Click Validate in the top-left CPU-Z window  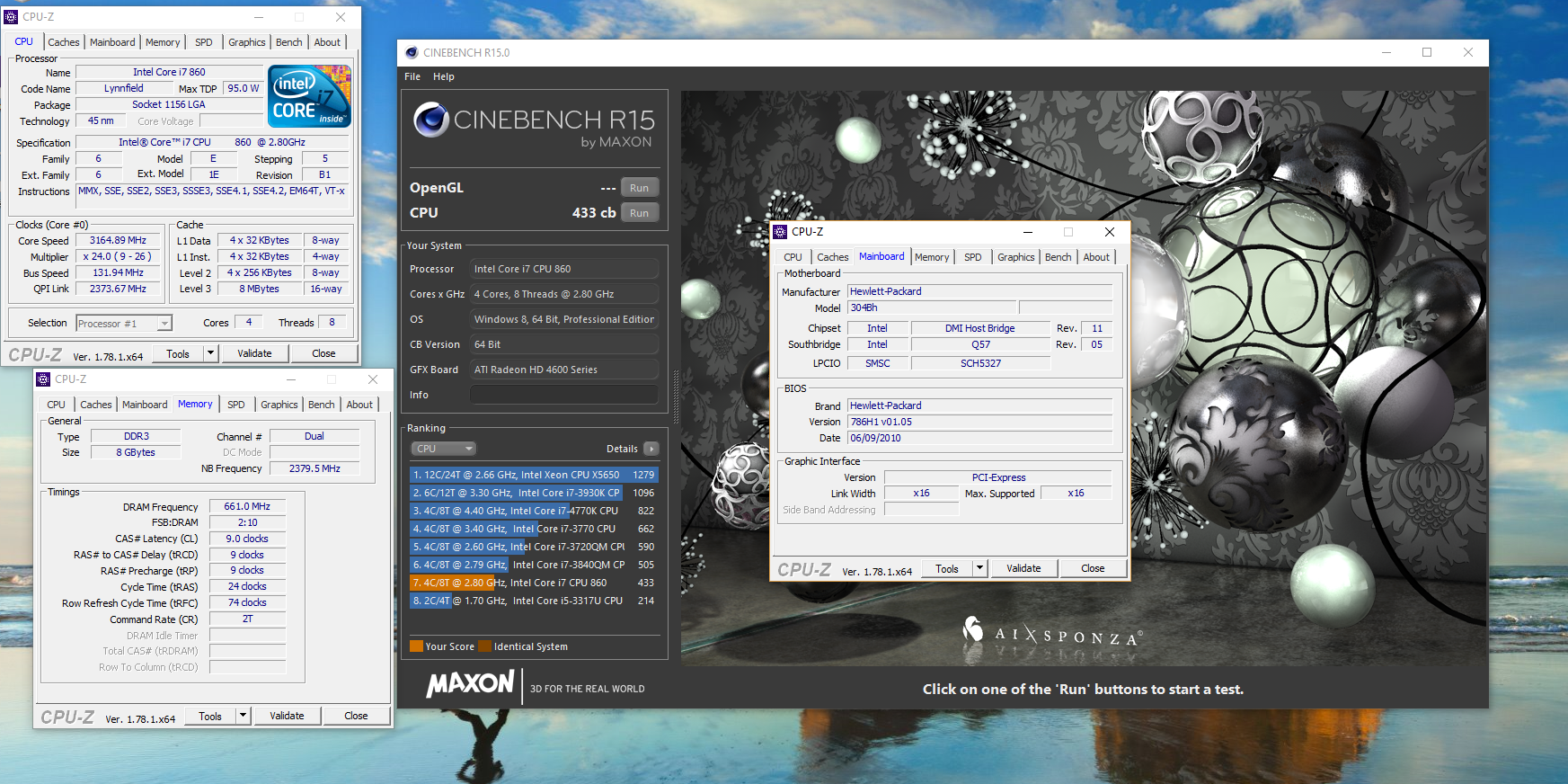point(254,353)
